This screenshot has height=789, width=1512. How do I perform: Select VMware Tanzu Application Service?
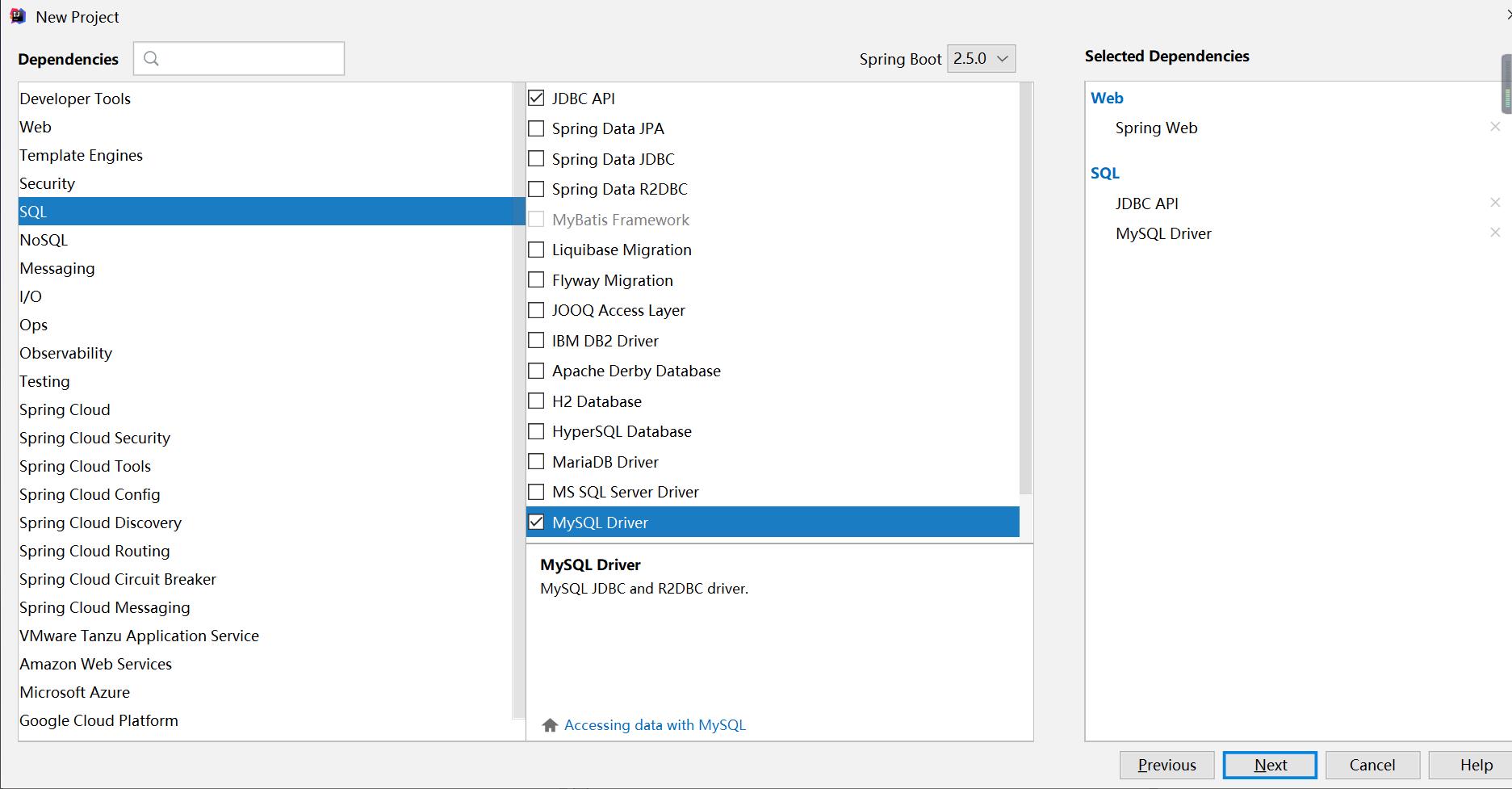point(266,636)
